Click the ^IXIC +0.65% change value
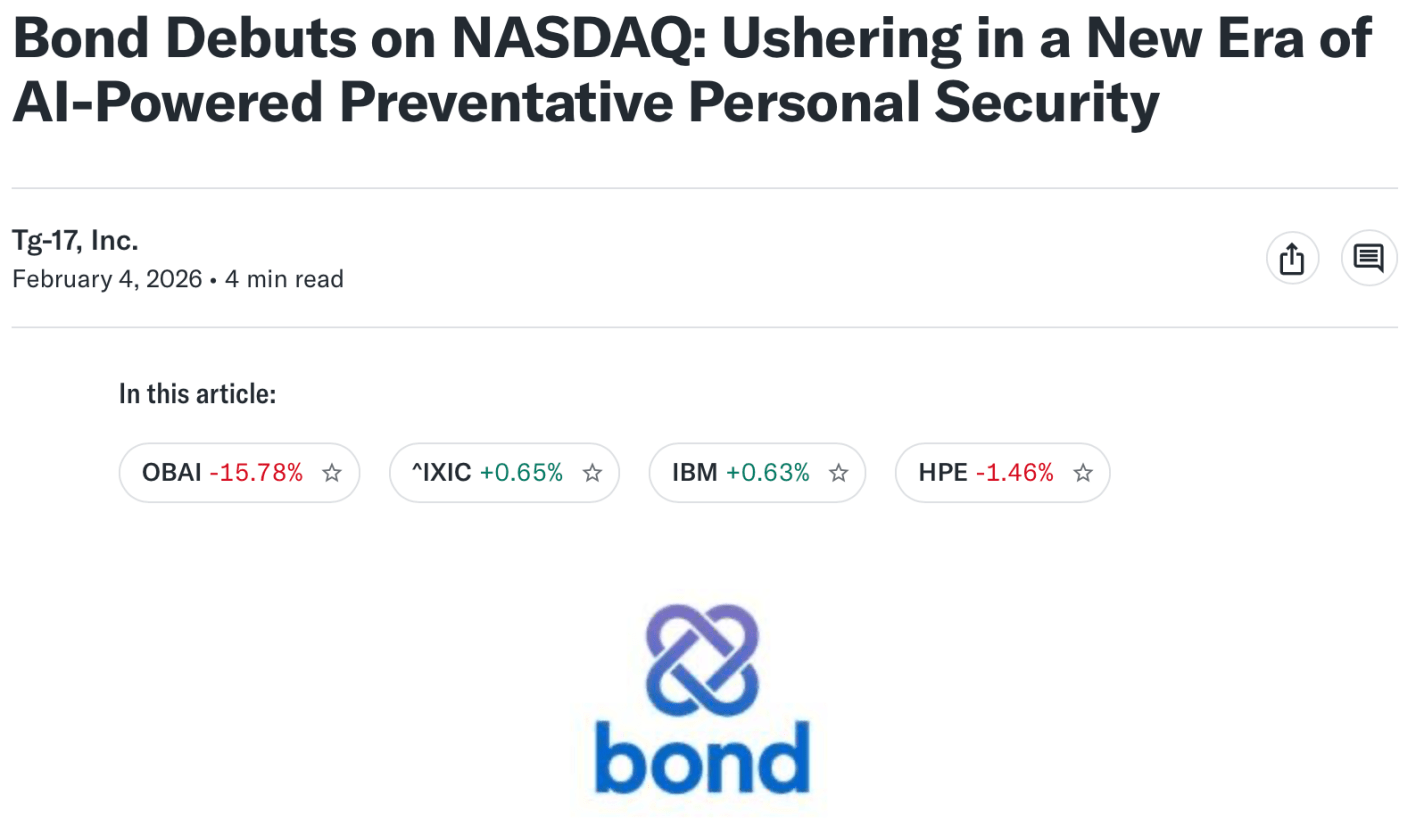Viewport: 1424px width, 826px height. tap(521, 473)
